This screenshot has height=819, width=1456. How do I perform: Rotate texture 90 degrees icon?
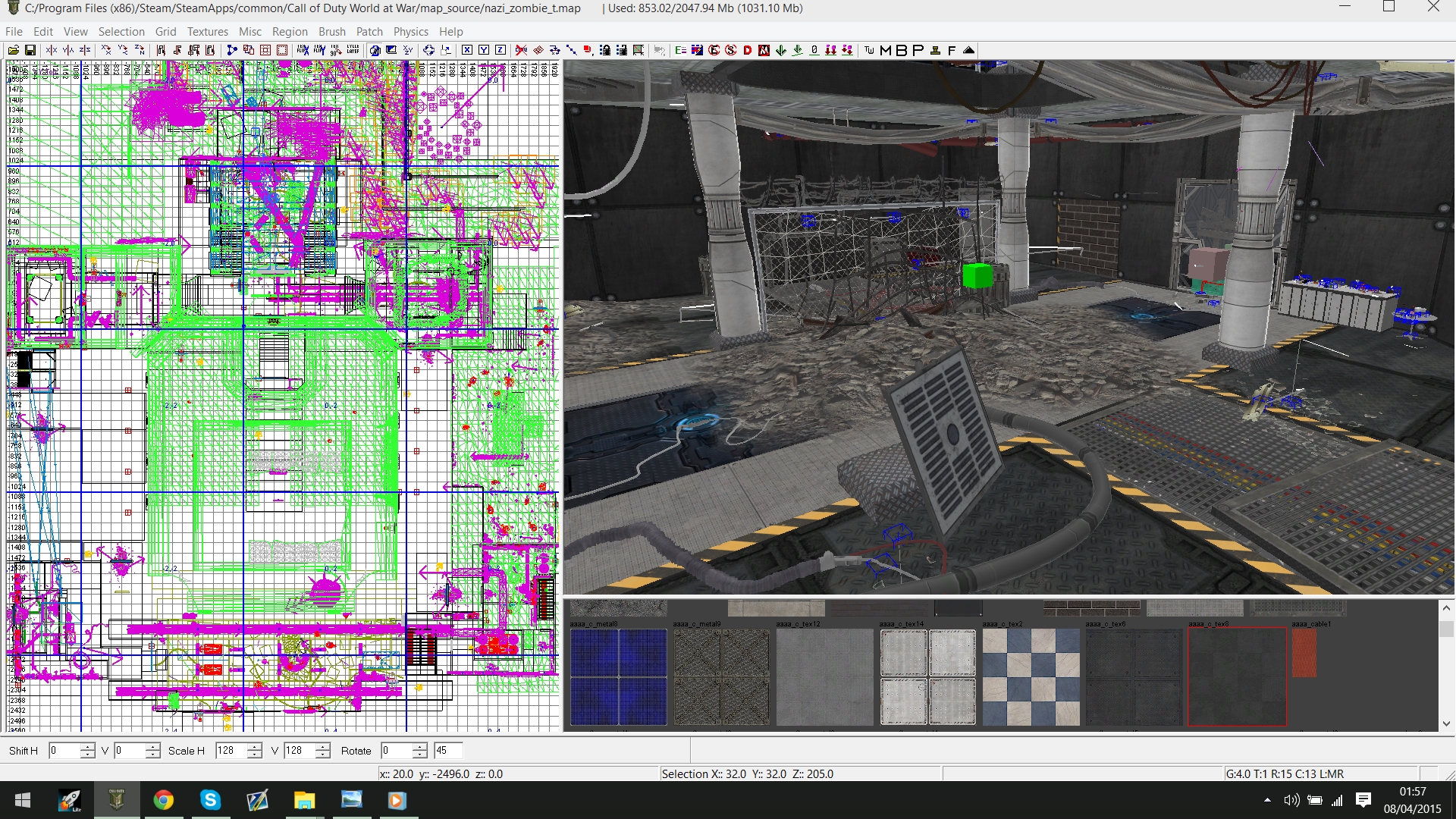336,50
